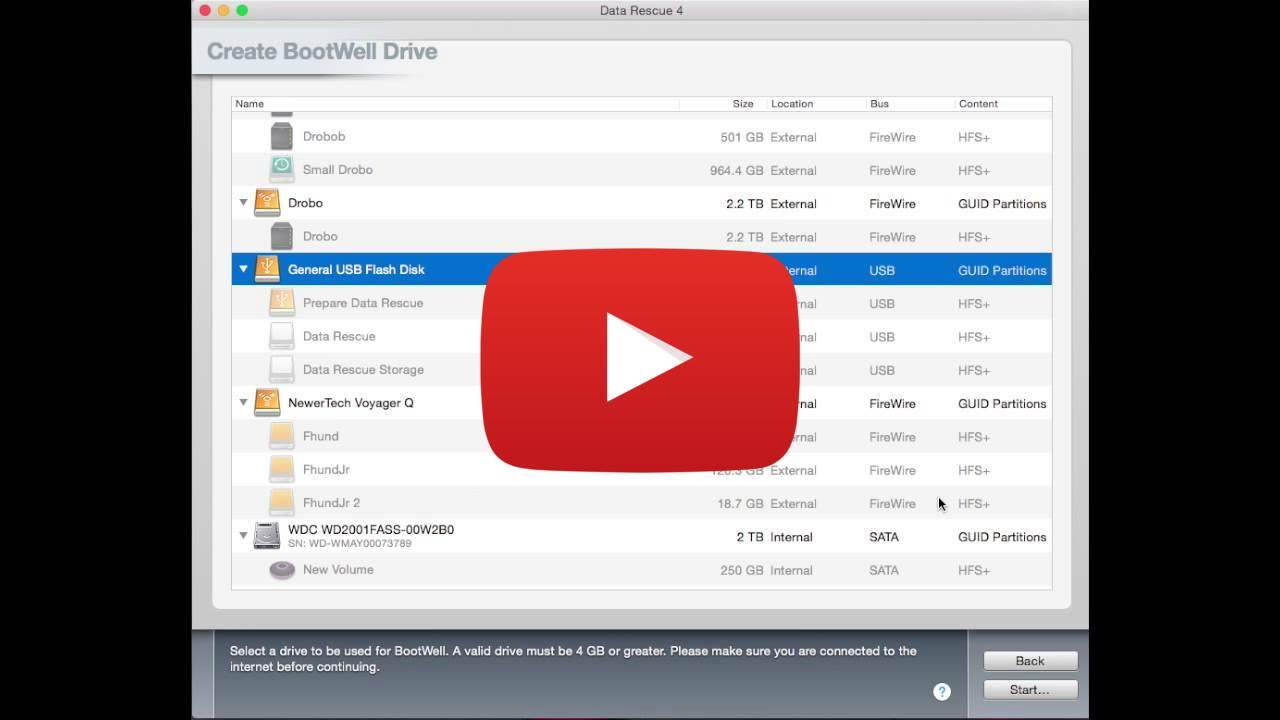Click the New Volume disk icon
The width and height of the screenshot is (1280, 720).
click(281, 569)
